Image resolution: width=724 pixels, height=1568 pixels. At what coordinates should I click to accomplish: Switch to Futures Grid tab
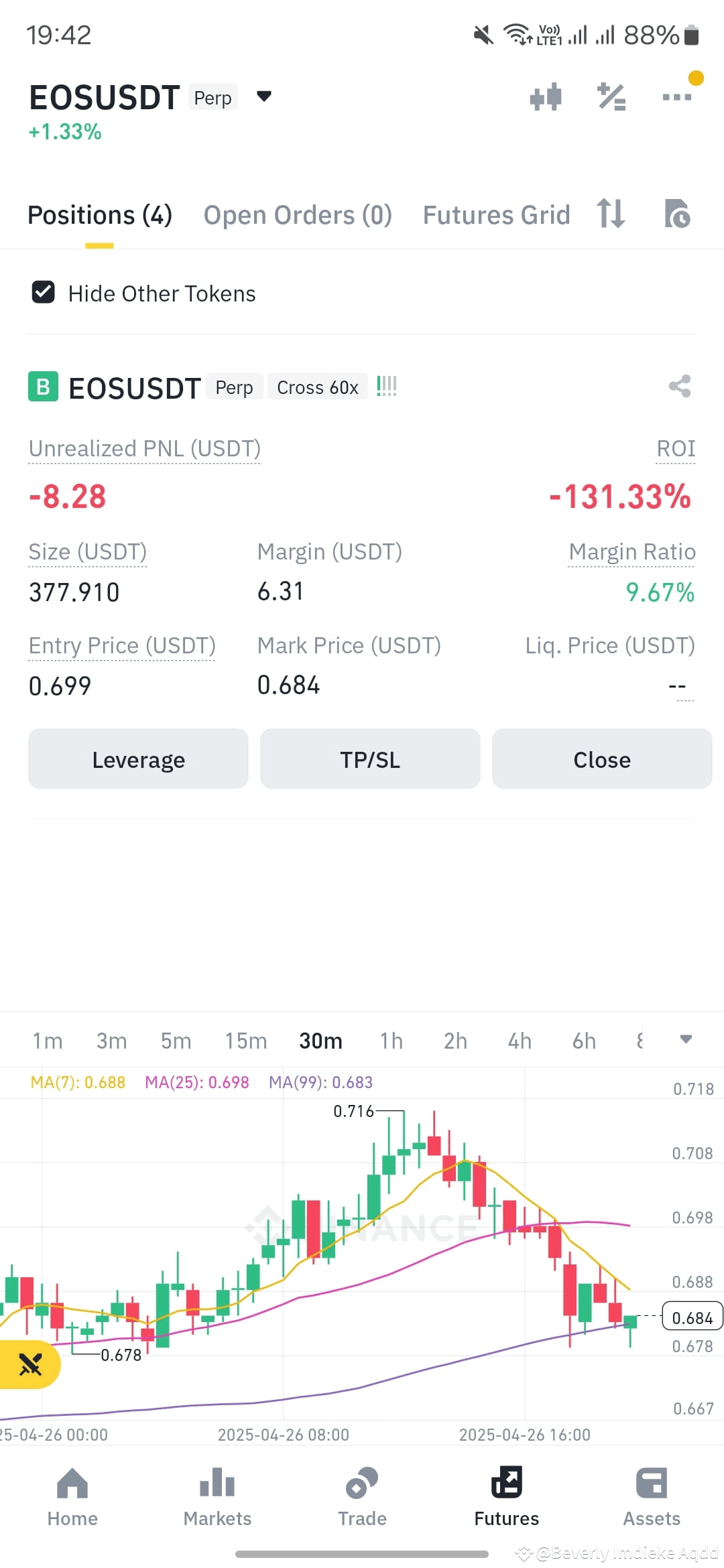[496, 215]
